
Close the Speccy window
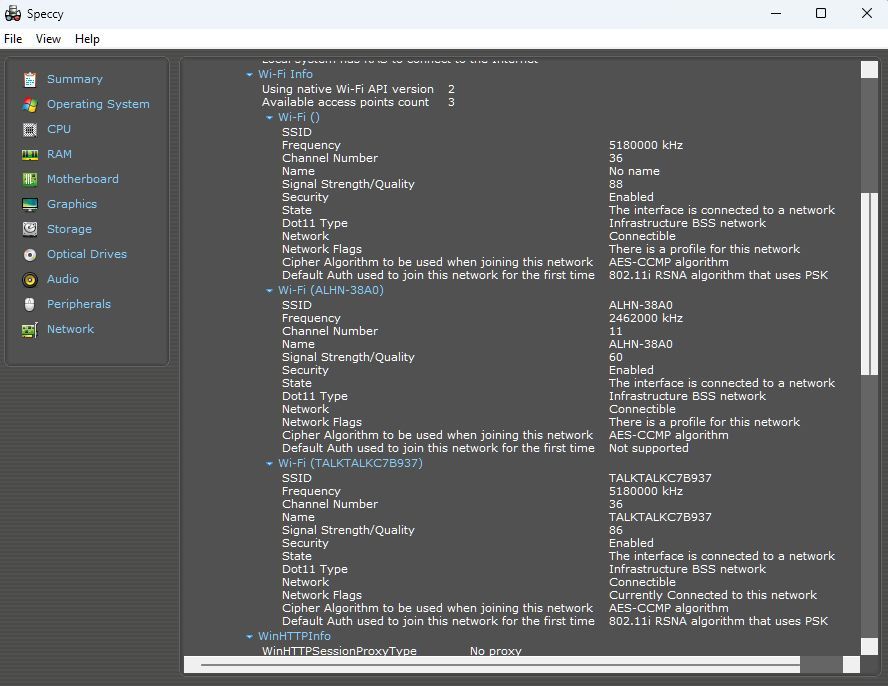pyautogui.click(x=866, y=13)
